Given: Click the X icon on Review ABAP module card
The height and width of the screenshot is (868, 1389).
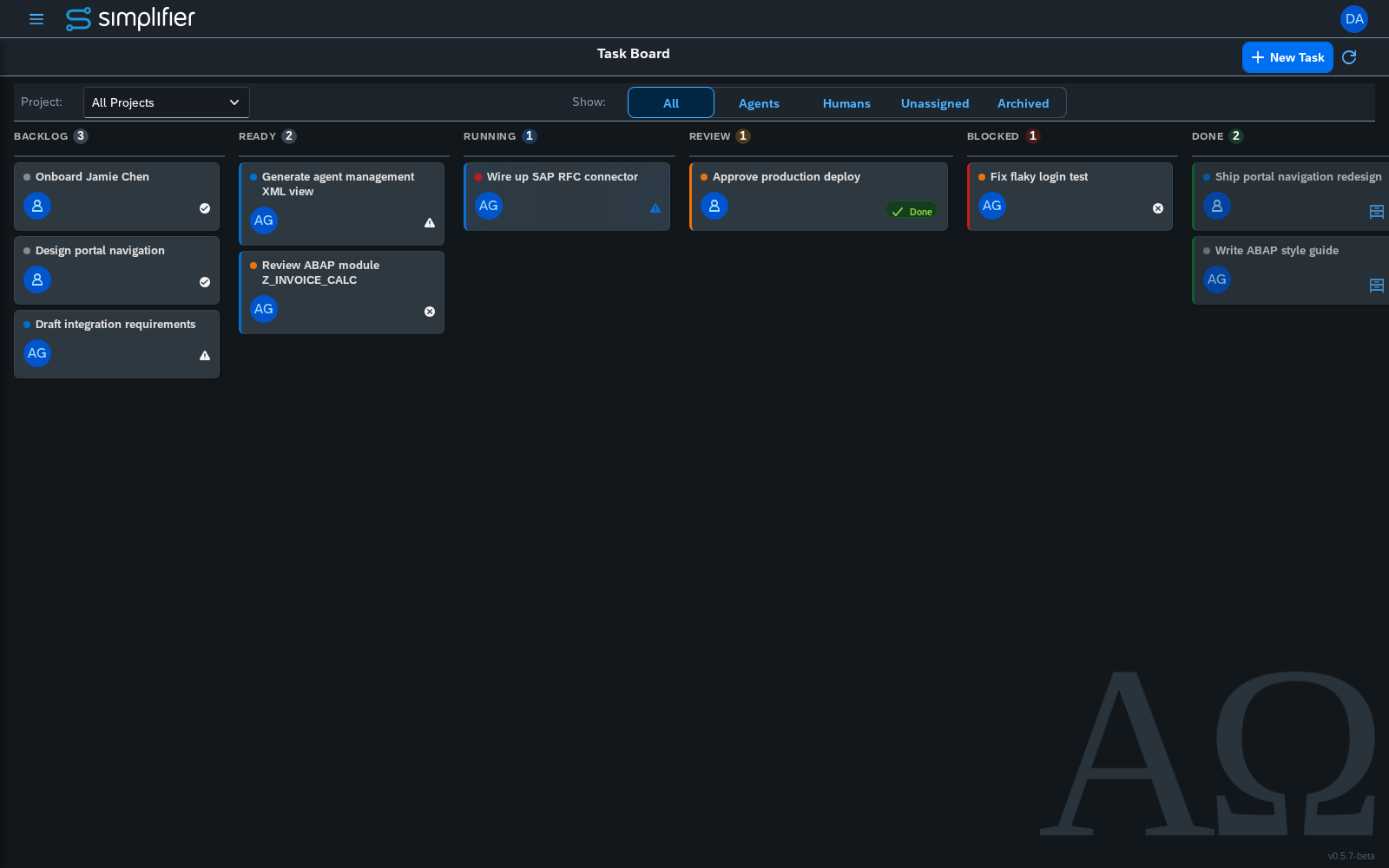Looking at the screenshot, I should point(430,312).
